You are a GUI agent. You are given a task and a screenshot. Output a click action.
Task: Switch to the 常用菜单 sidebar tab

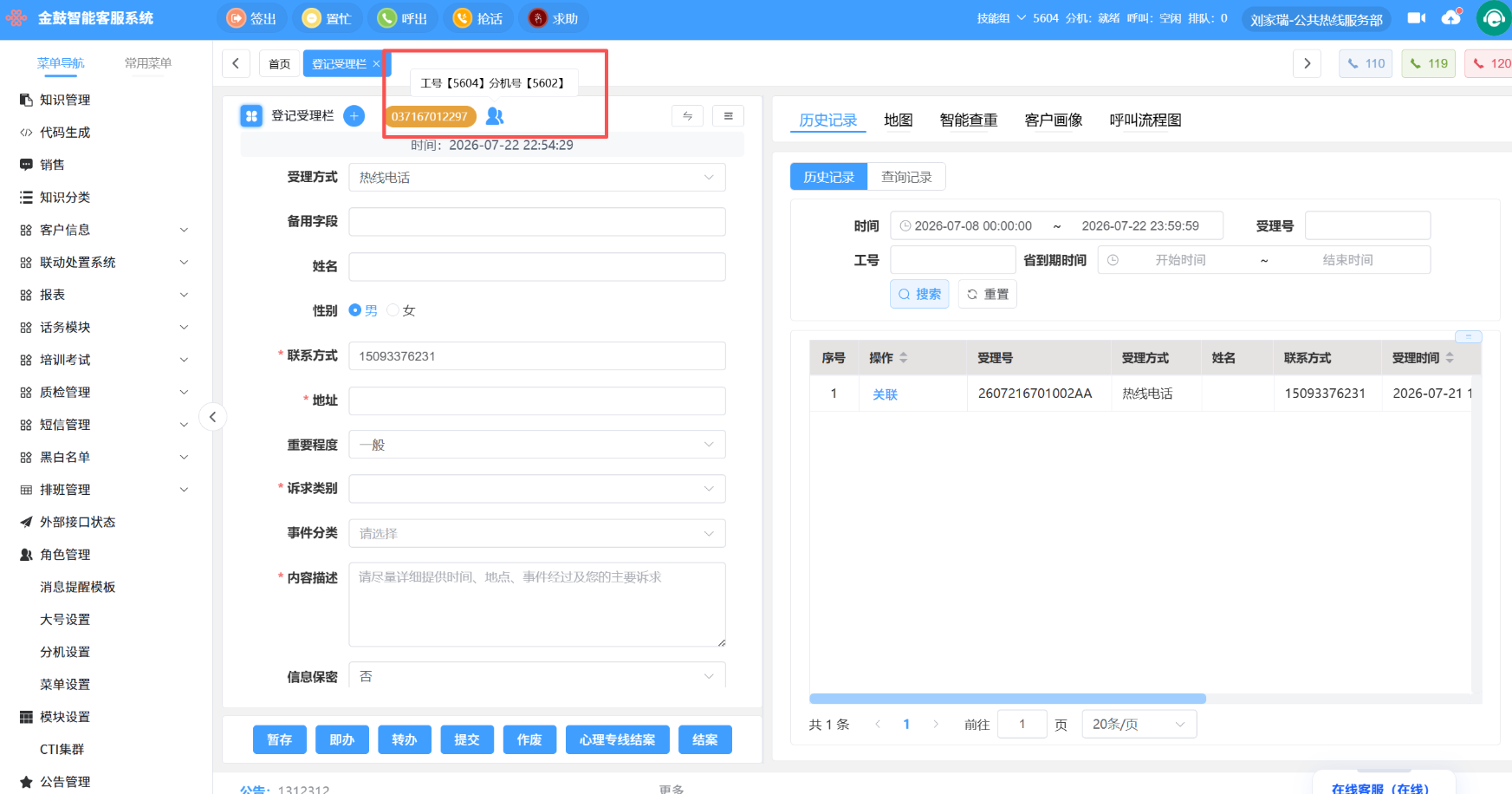pyautogui.click(x=148, y=63)
